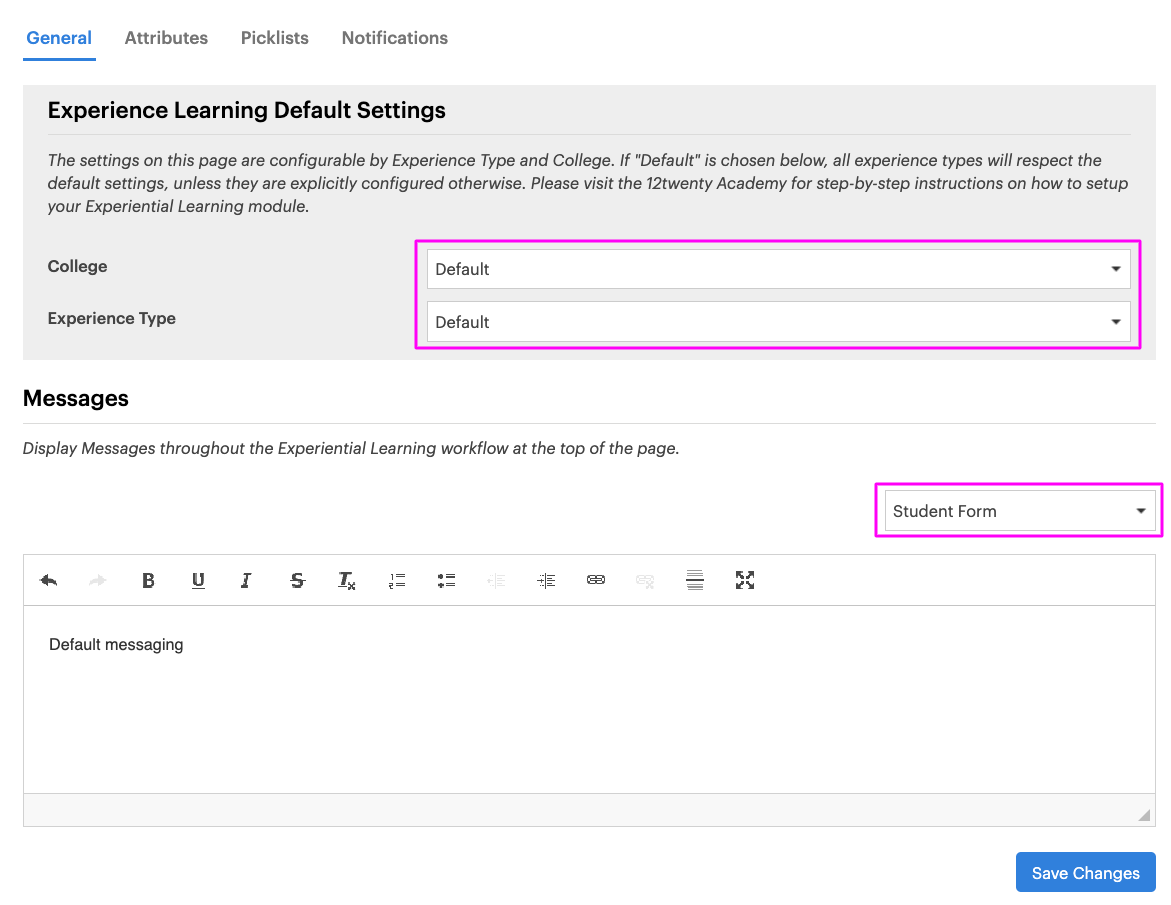Viewport: 1171px width, 905px height.
Task: Click the undo arrow in editor toolbar
Action: point(48,580)
